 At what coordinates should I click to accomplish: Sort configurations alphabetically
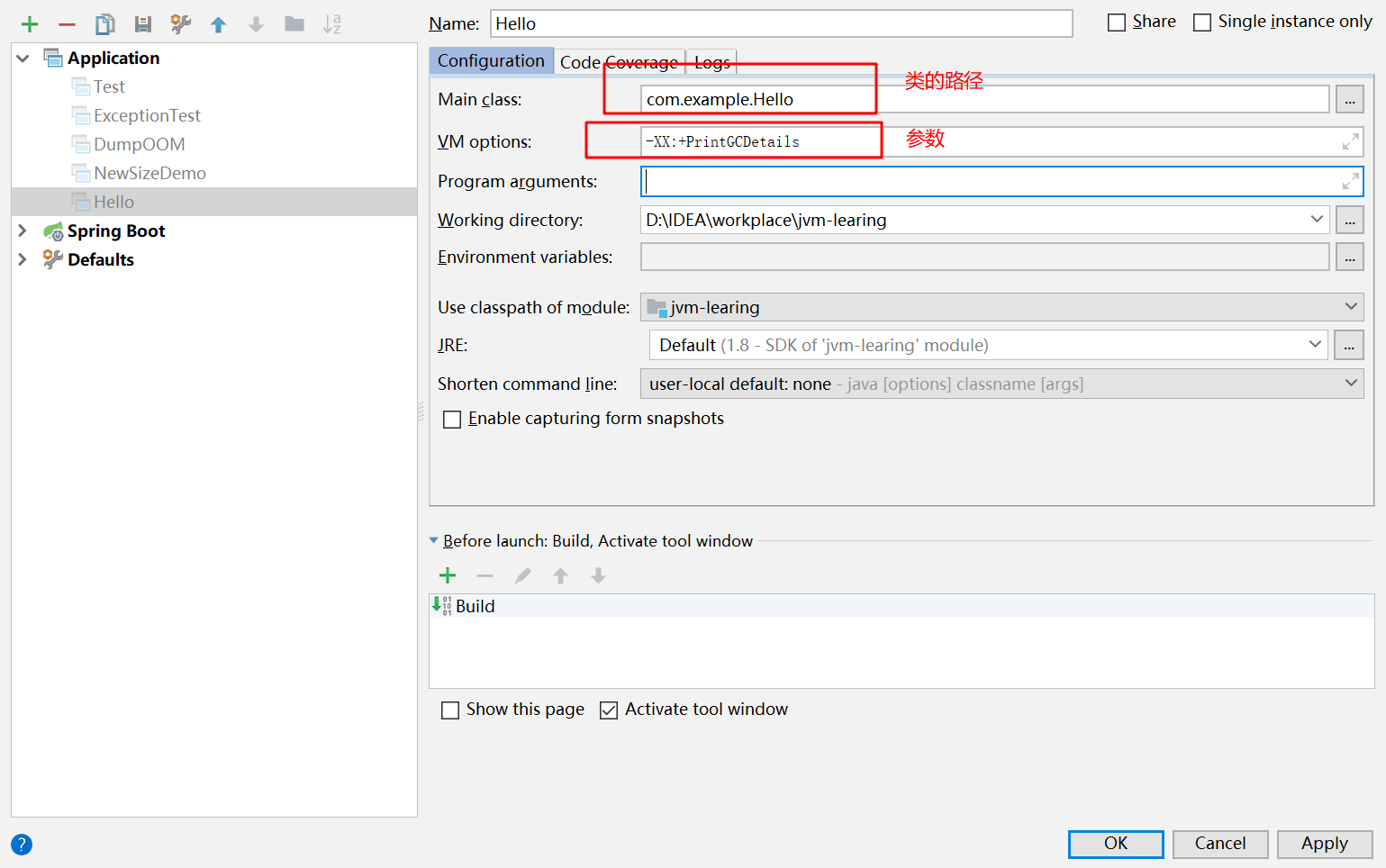click(x=332, y=24)
